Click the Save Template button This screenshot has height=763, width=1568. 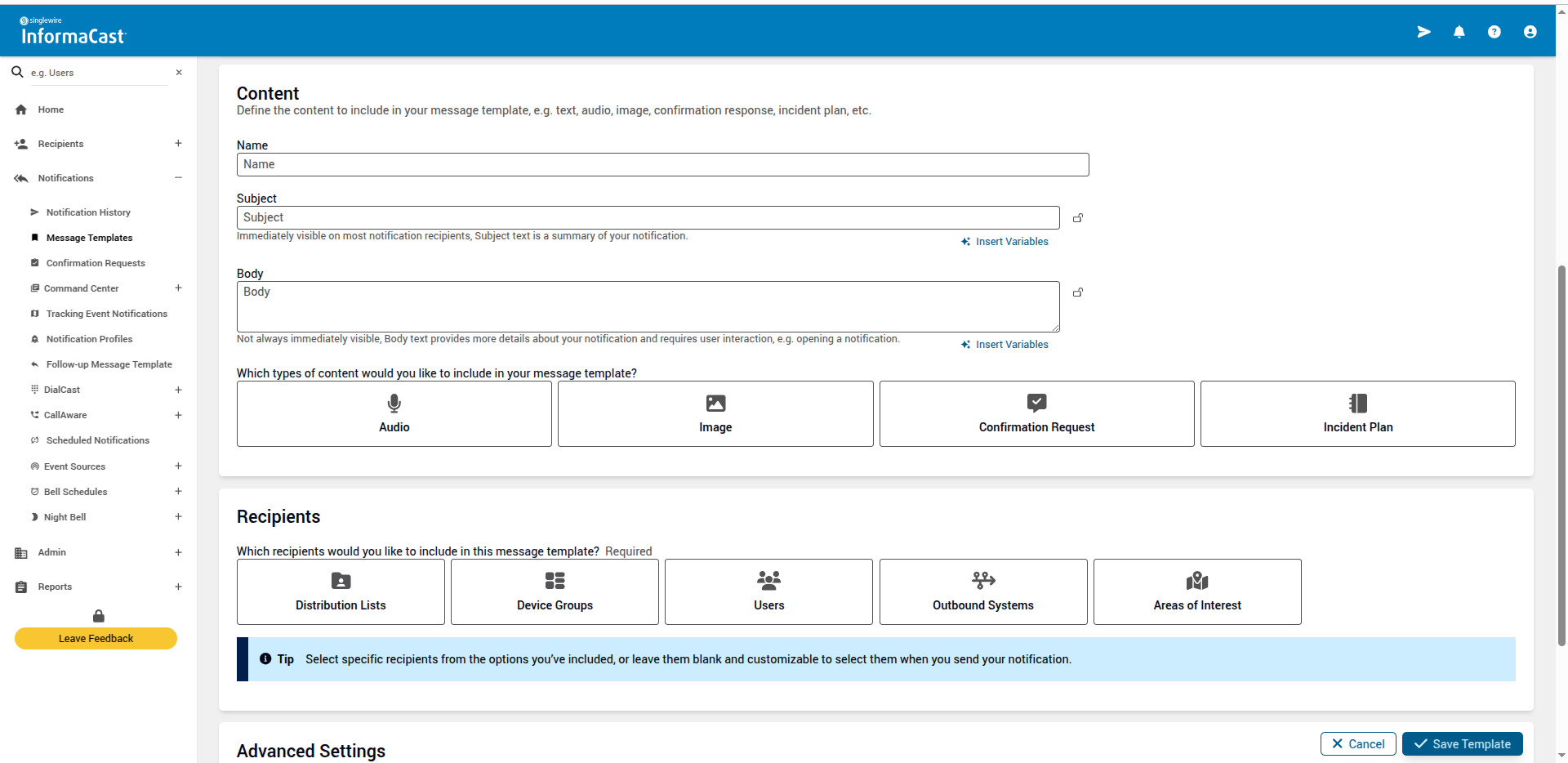pyautogui.click(x=1462, y=743)
